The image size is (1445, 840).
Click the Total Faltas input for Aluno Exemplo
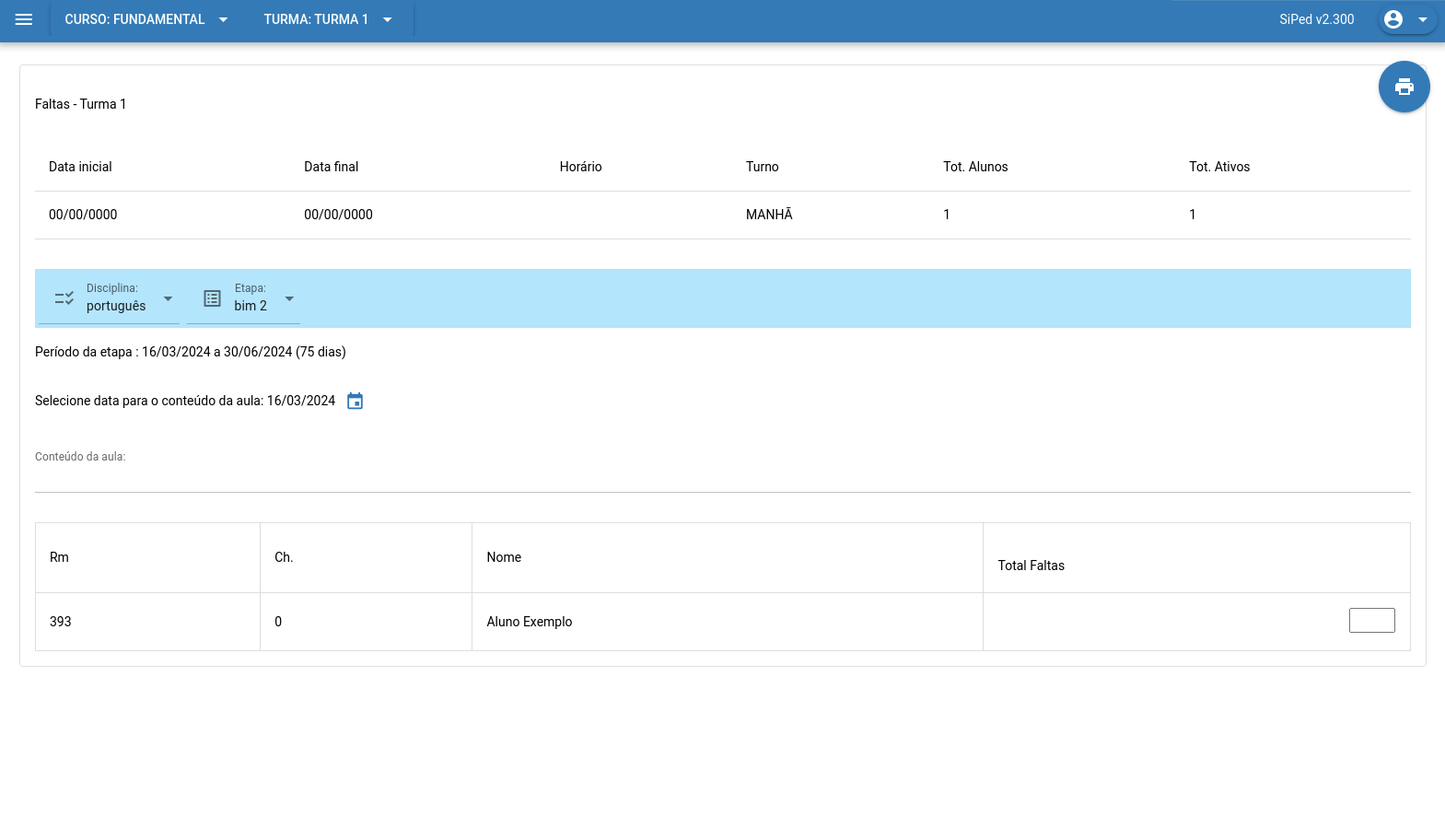(1371, 621)
